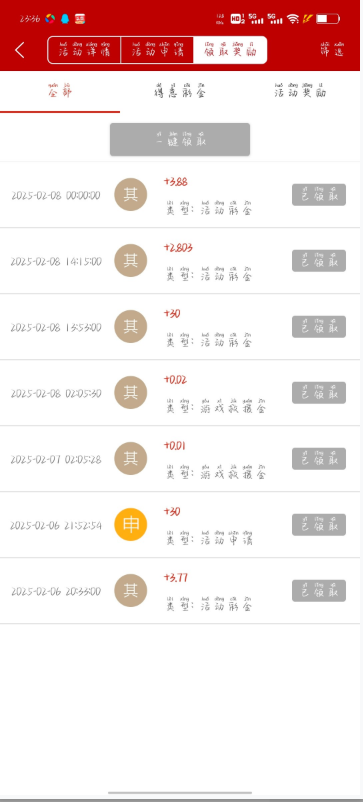Select the 2025-02-08 13:53:00 +30 record row

click(180, 327)
